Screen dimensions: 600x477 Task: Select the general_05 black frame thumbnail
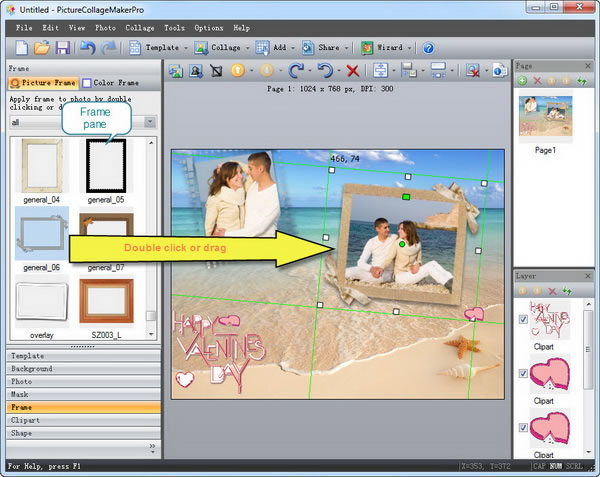pyautogui.click(x=106, y=166)
